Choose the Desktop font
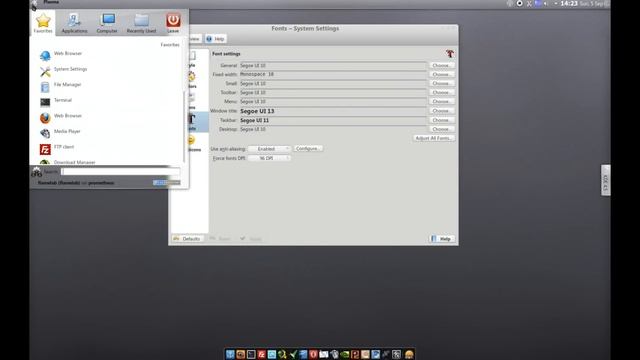 (x=441, y=129)
